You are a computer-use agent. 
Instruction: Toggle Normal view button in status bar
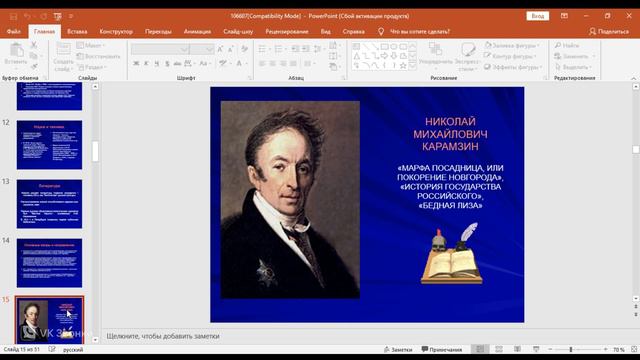tap(480, 349)
